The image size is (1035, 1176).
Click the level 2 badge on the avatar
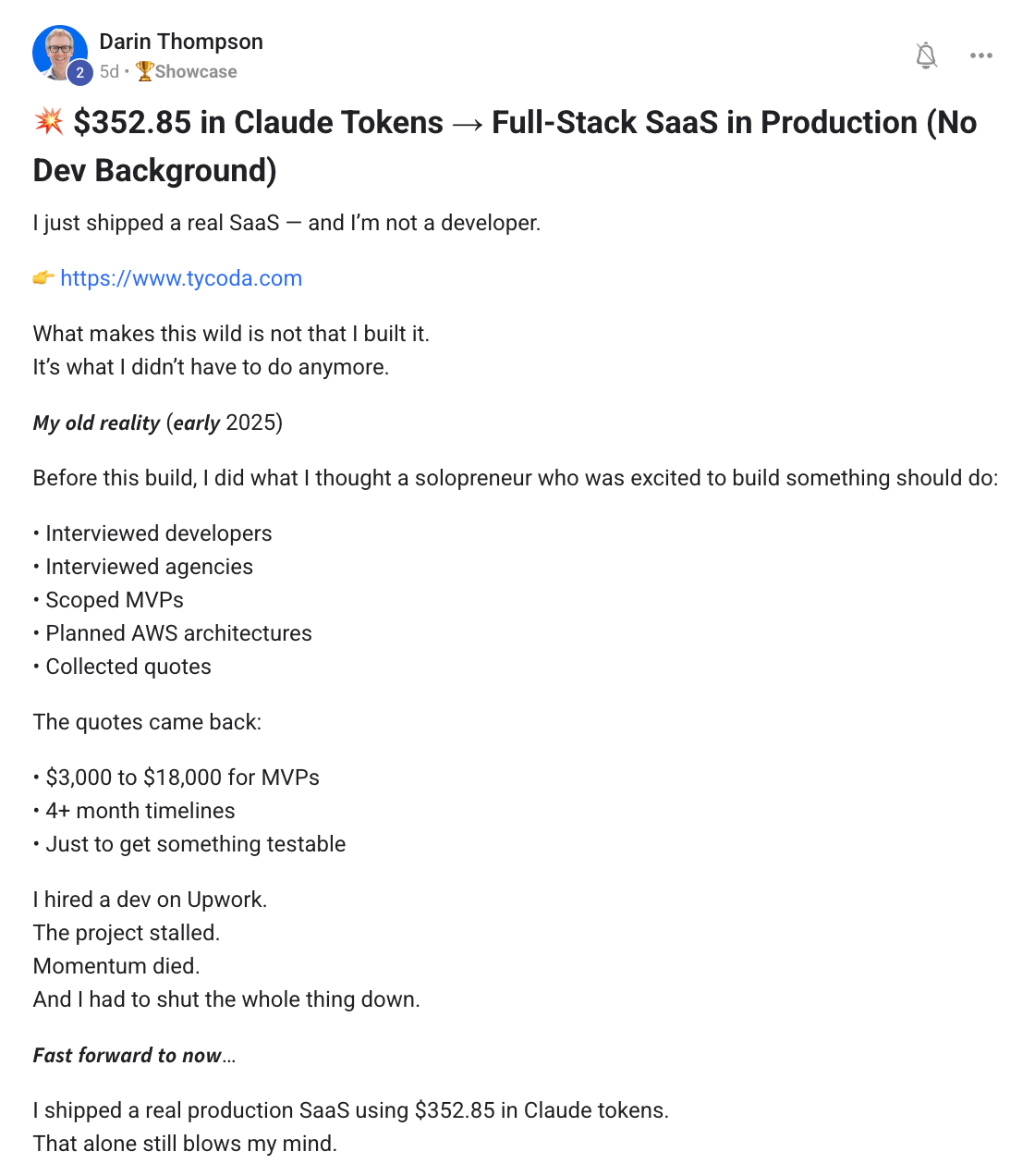click(80, 72)
